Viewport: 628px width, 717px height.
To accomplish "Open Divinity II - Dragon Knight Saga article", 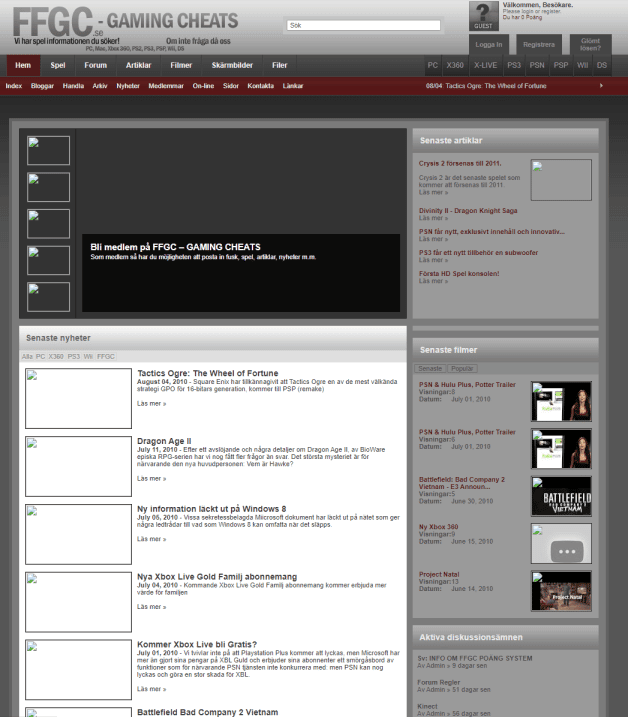I will [468, 211].
